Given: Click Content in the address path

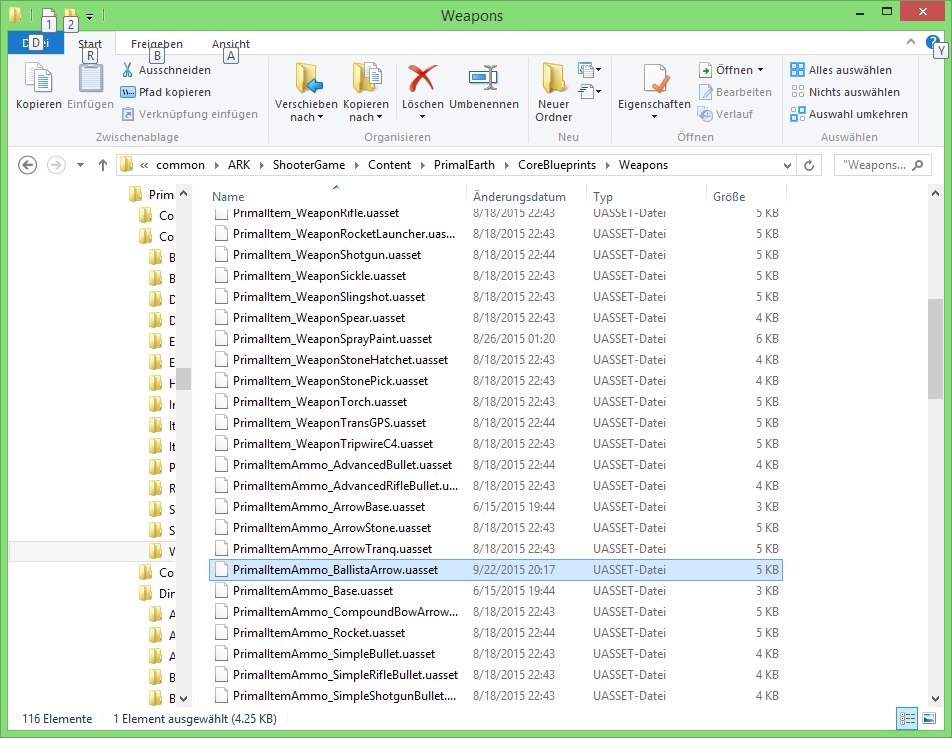Looking at the screenshot, I should (390, 165).
